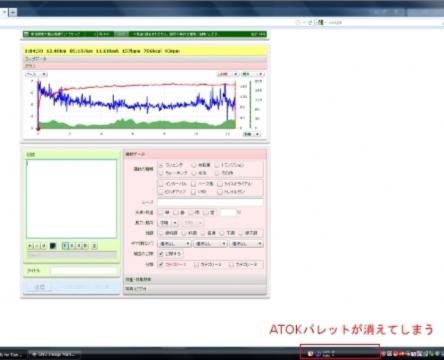Select the highlighted tab in the green navigation bar
444x360 pixels.
coord(121,34)
